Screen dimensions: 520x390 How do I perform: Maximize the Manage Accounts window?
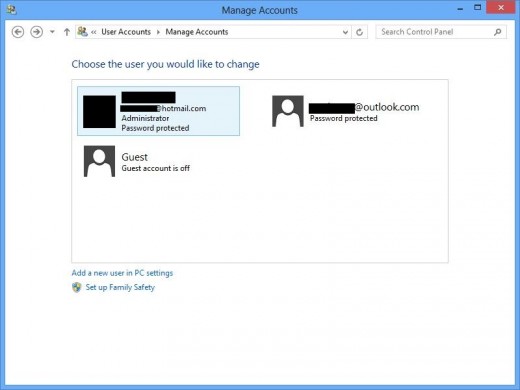(478, 8)
